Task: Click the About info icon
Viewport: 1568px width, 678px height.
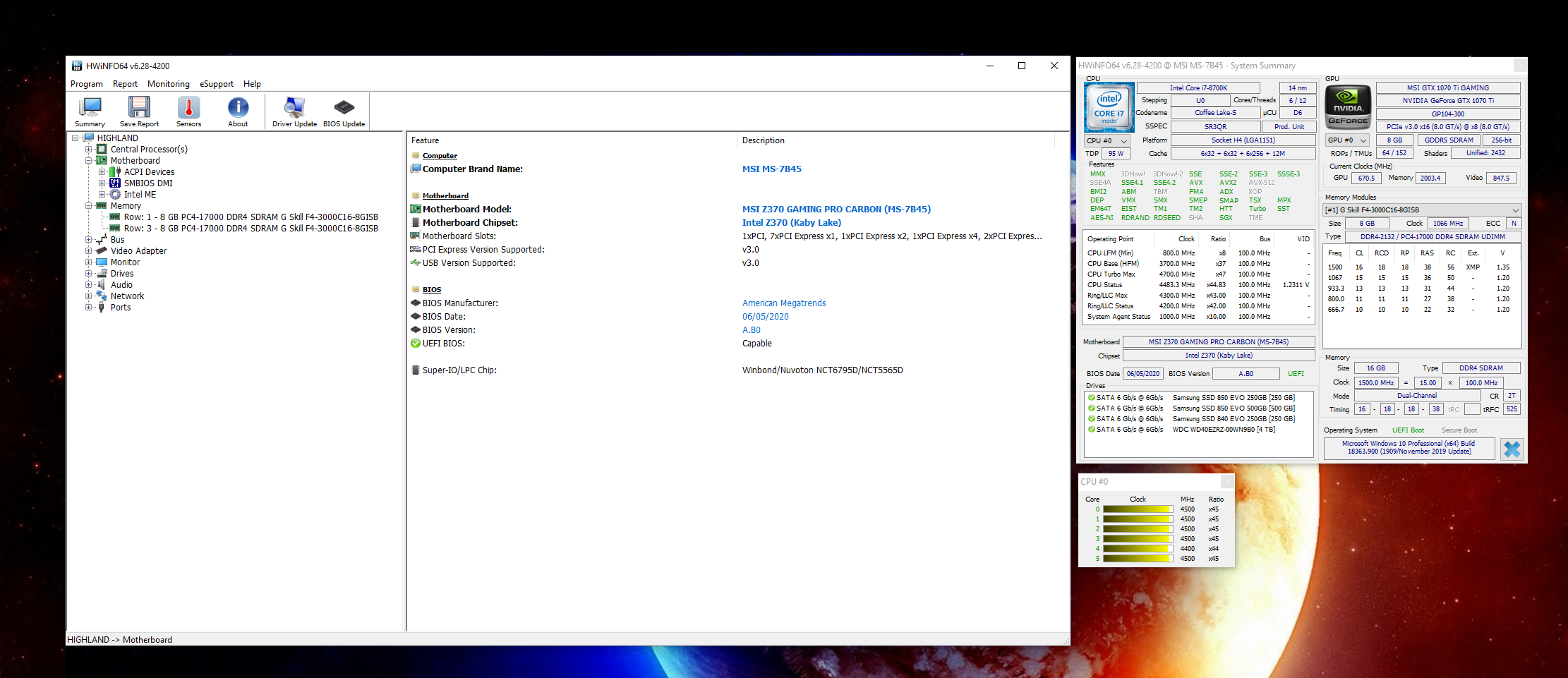Action: click(238, 107)
